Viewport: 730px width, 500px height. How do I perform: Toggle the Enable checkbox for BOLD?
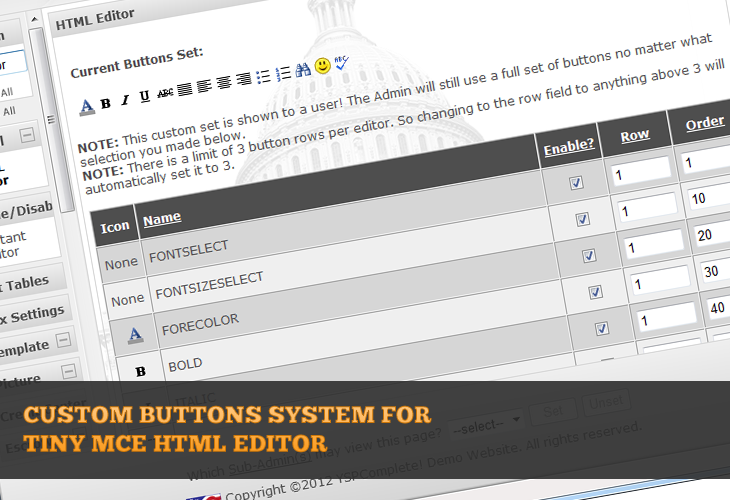coord(595,292)
